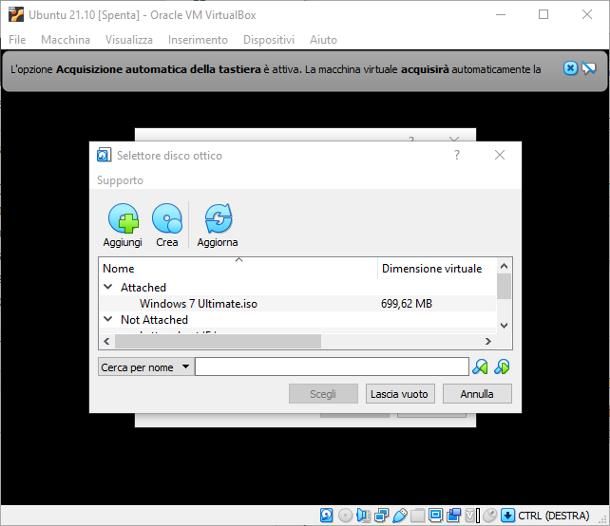Click the search text input field
Viewport: 610px width, 526px height.
[332, 367]
